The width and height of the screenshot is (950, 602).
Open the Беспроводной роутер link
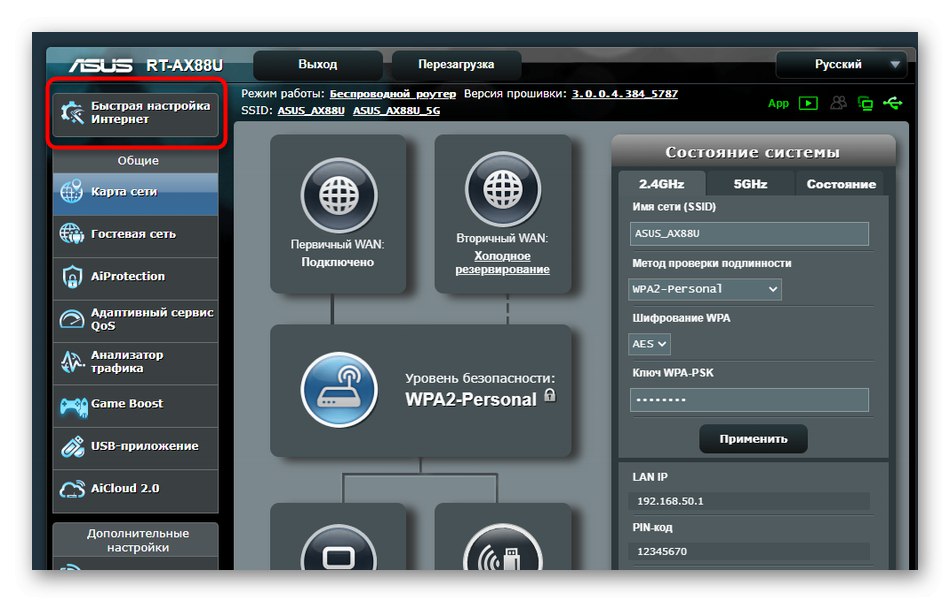(x=393, y=94)
